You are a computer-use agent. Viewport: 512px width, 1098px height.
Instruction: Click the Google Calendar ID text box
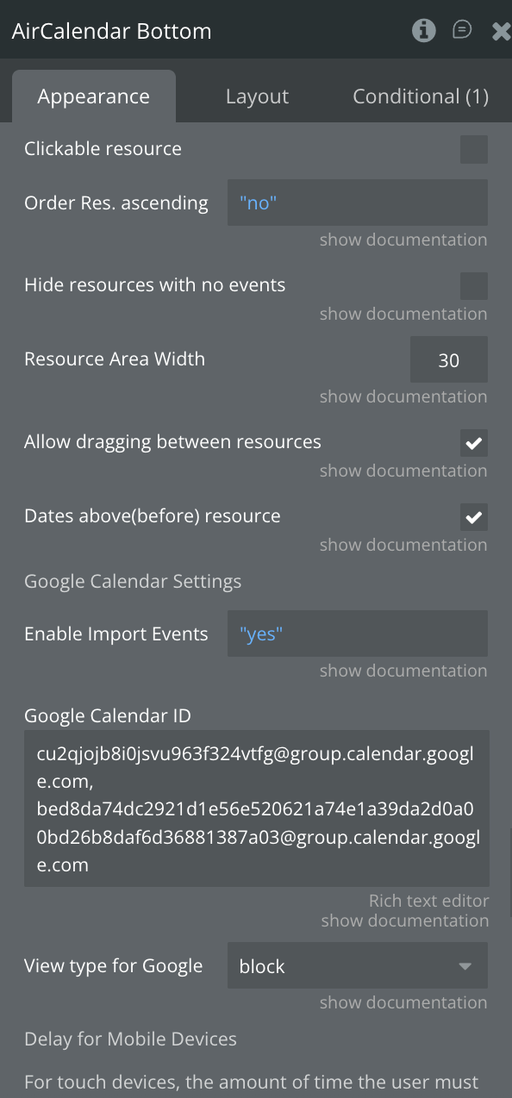[x=256, y=809]
